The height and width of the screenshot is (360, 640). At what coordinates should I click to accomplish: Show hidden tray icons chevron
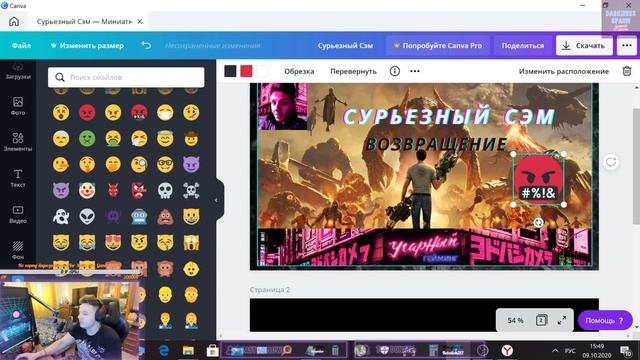tap(555, 350)
